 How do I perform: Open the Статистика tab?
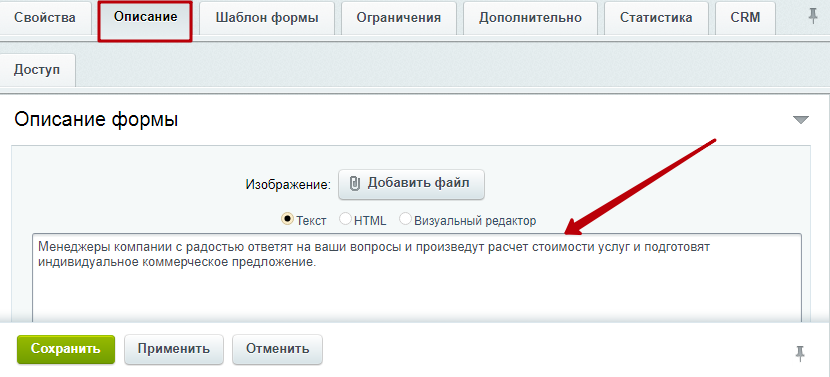click(656, 17)
